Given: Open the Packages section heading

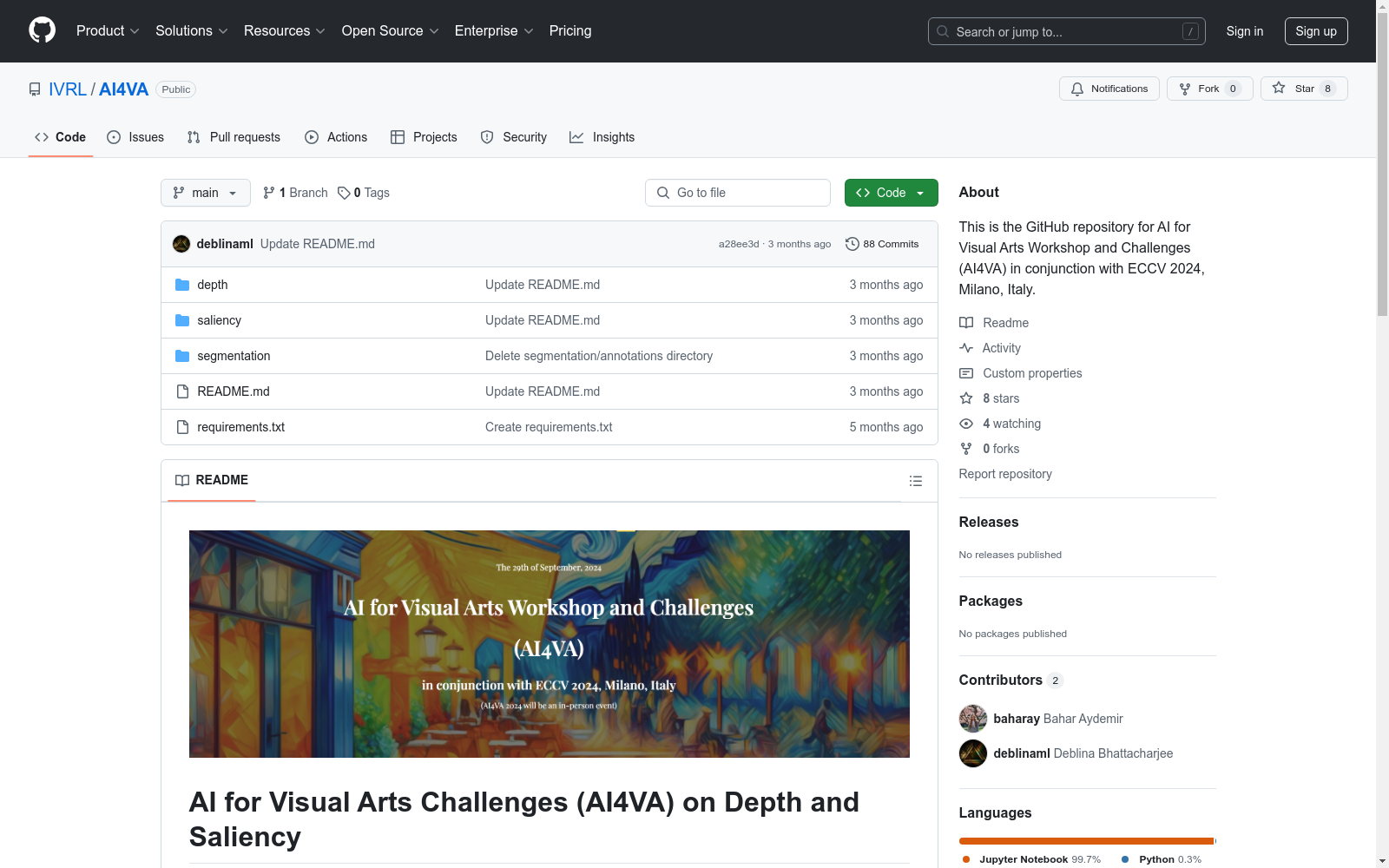Looking at the screenshot, I should pyautogui.click(x=991, y=601).
